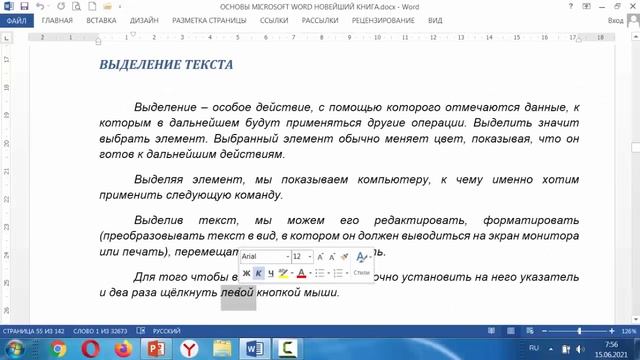The image size is (640, 360).
Task: Launch Google Chrome from taskbar
Action: tap(58, 349)
